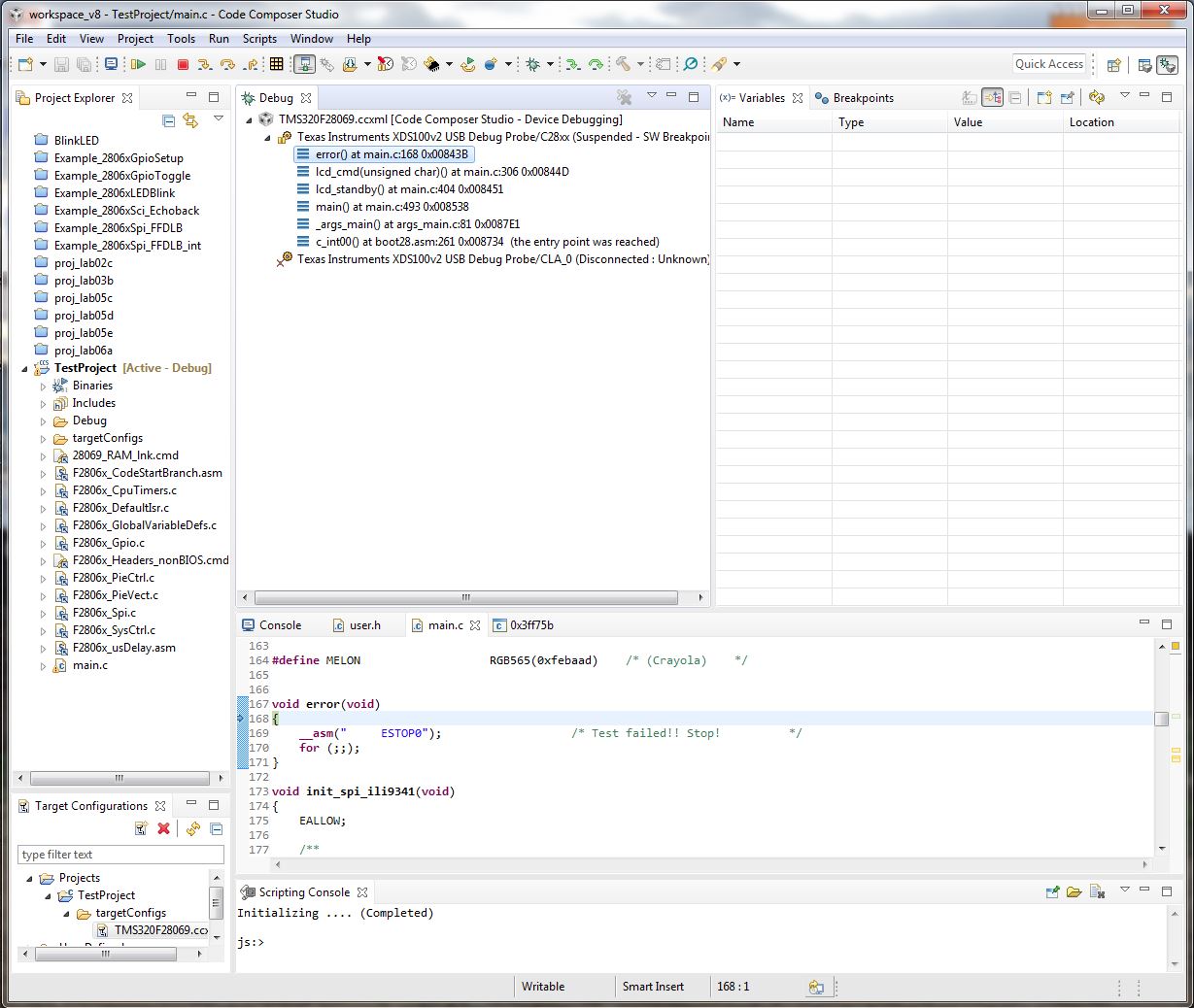Viewport: 1194px width, 1008px height.
Task: Refresh the Target Configurations list
Action: click(x=193, y=828)
